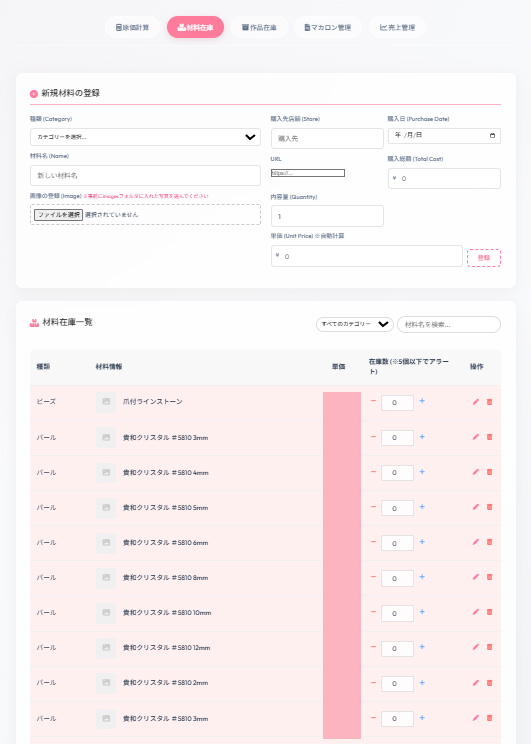Expand the カテゴリーを選択 category dropdown
Viewport: 531px width, 744px height.
click(x=145, y=137)
